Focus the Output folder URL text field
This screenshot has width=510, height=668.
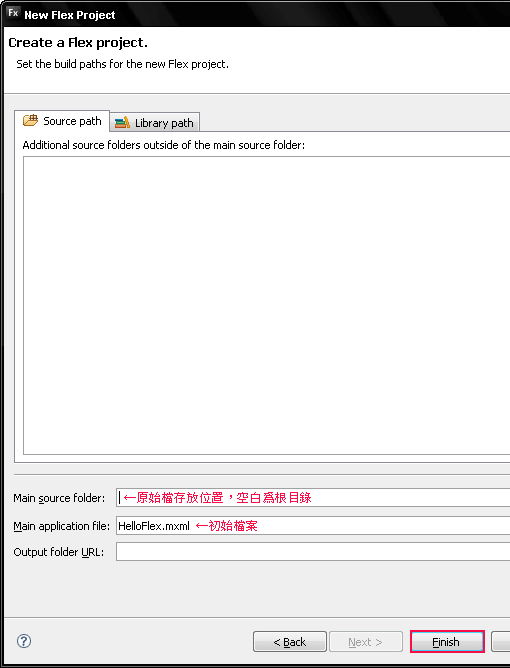[313, 552]
